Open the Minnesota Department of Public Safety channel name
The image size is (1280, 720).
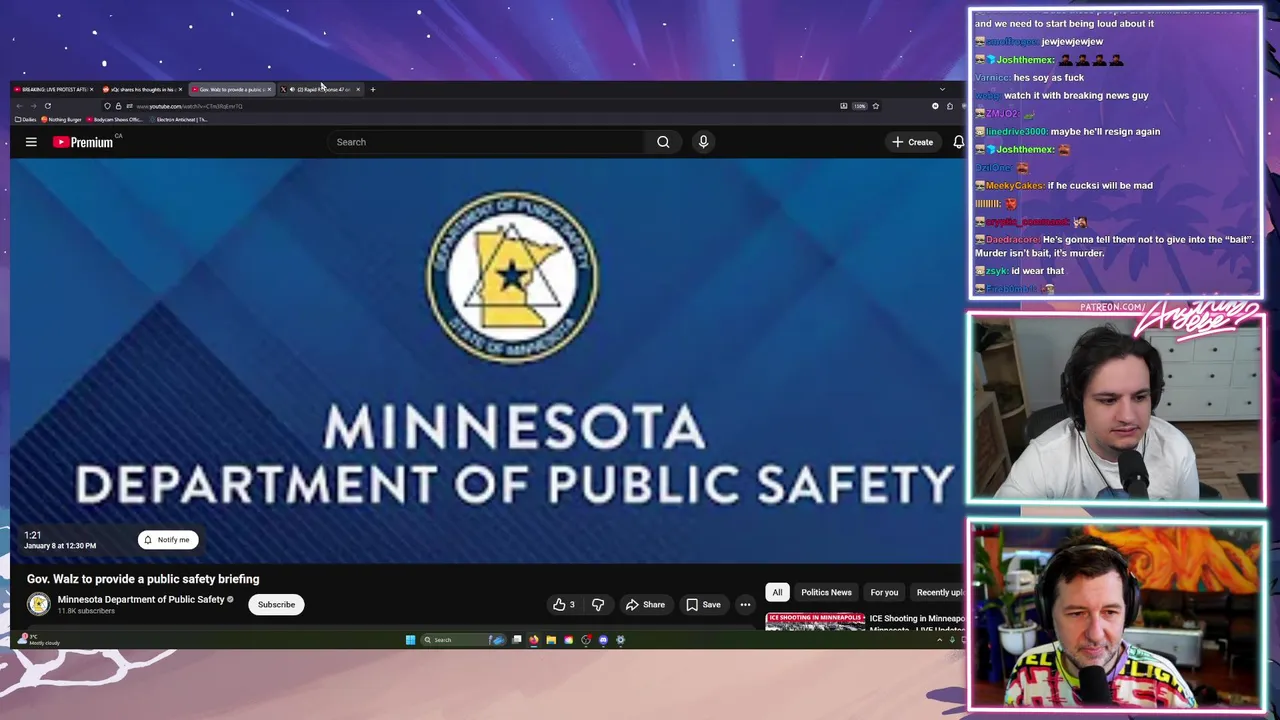click(x=141, y=599)
